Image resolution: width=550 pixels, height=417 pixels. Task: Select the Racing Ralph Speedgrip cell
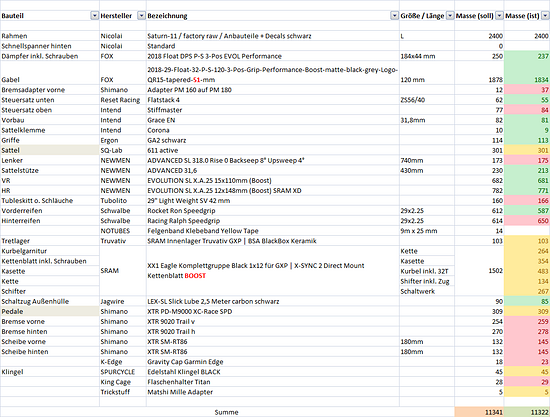coord(273,221)
